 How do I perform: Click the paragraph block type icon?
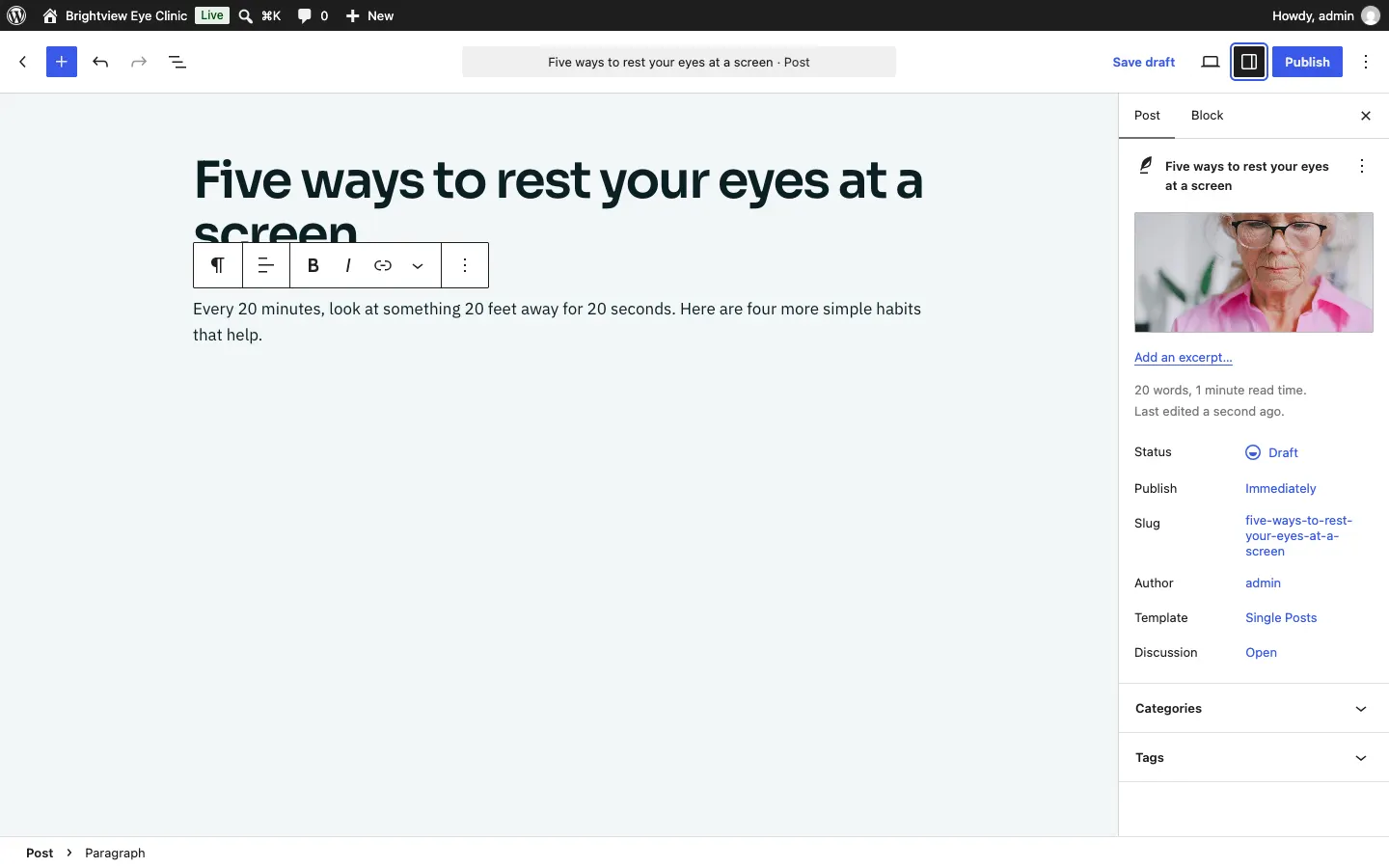(218, 265)
